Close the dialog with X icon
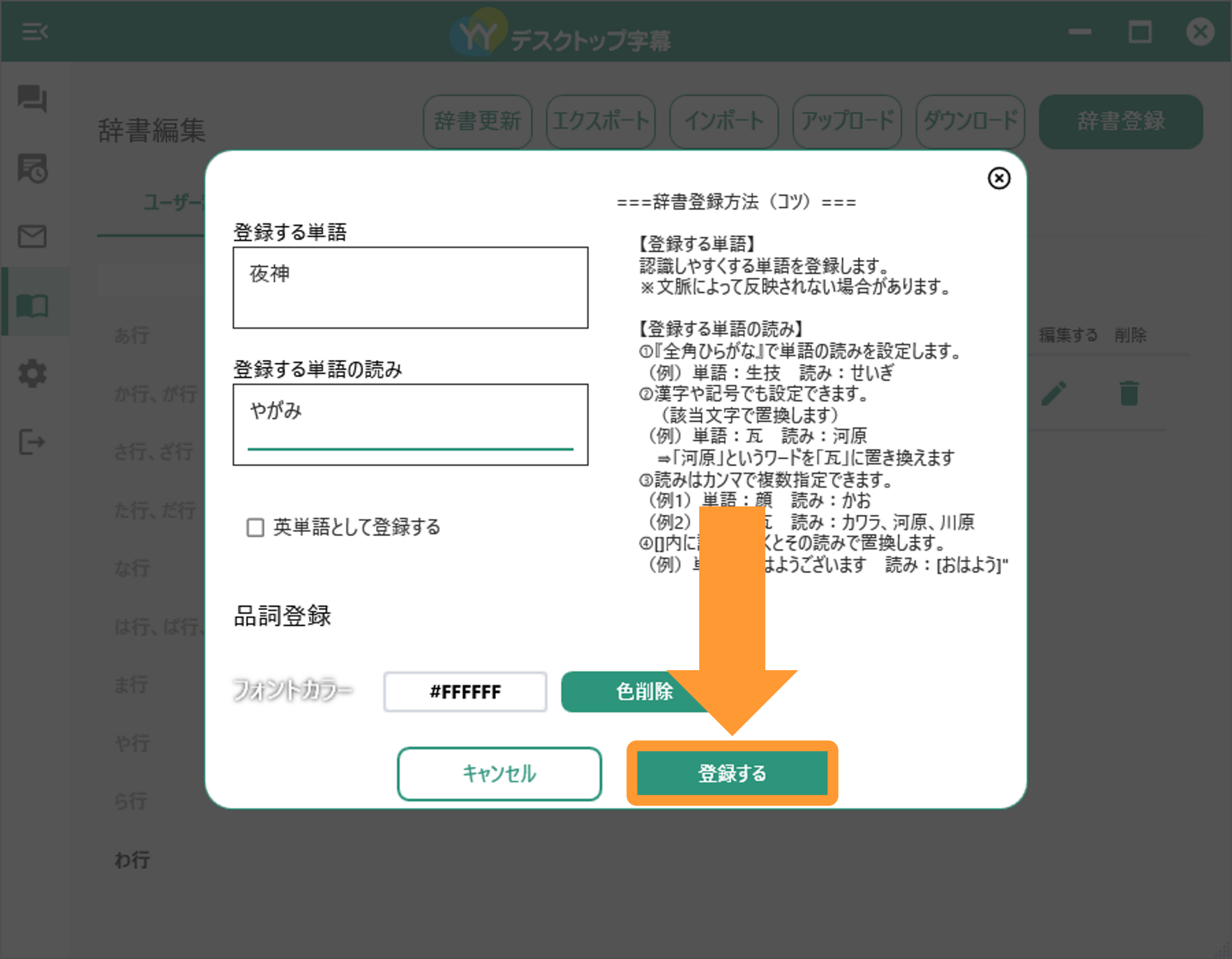 click(999, 178)
